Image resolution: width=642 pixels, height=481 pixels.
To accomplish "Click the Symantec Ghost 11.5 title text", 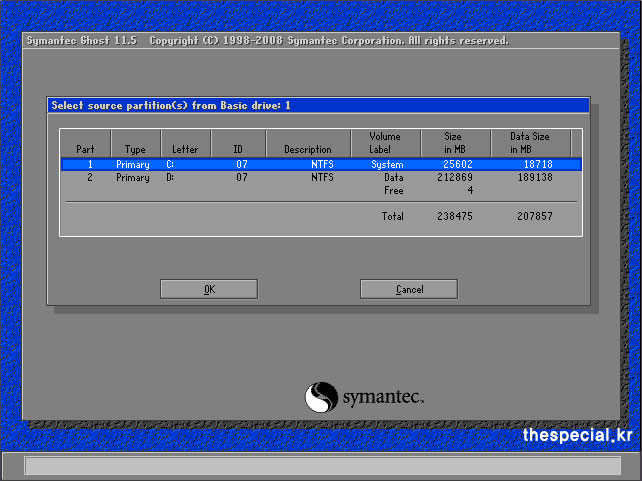I will pyautogui.click(x=82, y=41).
